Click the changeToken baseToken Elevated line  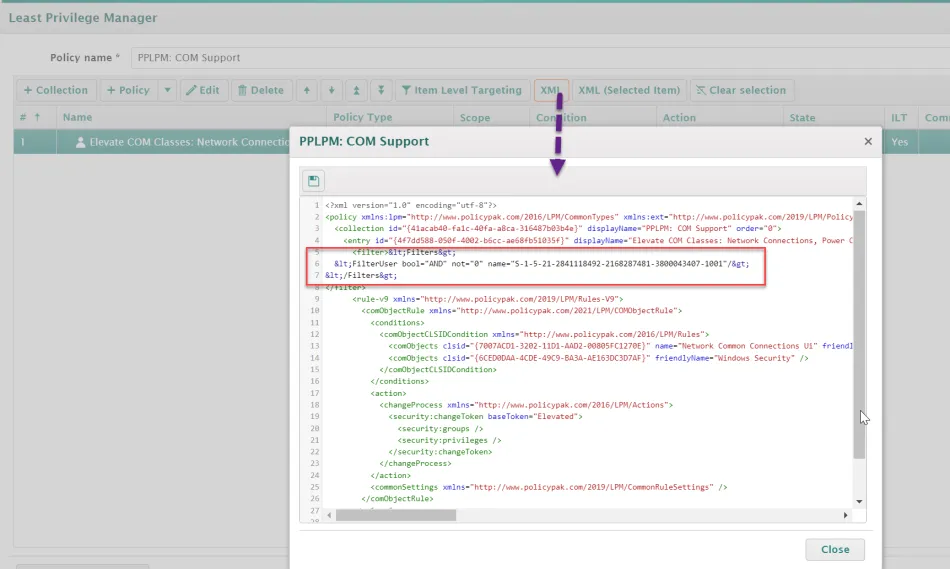coord(485,416)
